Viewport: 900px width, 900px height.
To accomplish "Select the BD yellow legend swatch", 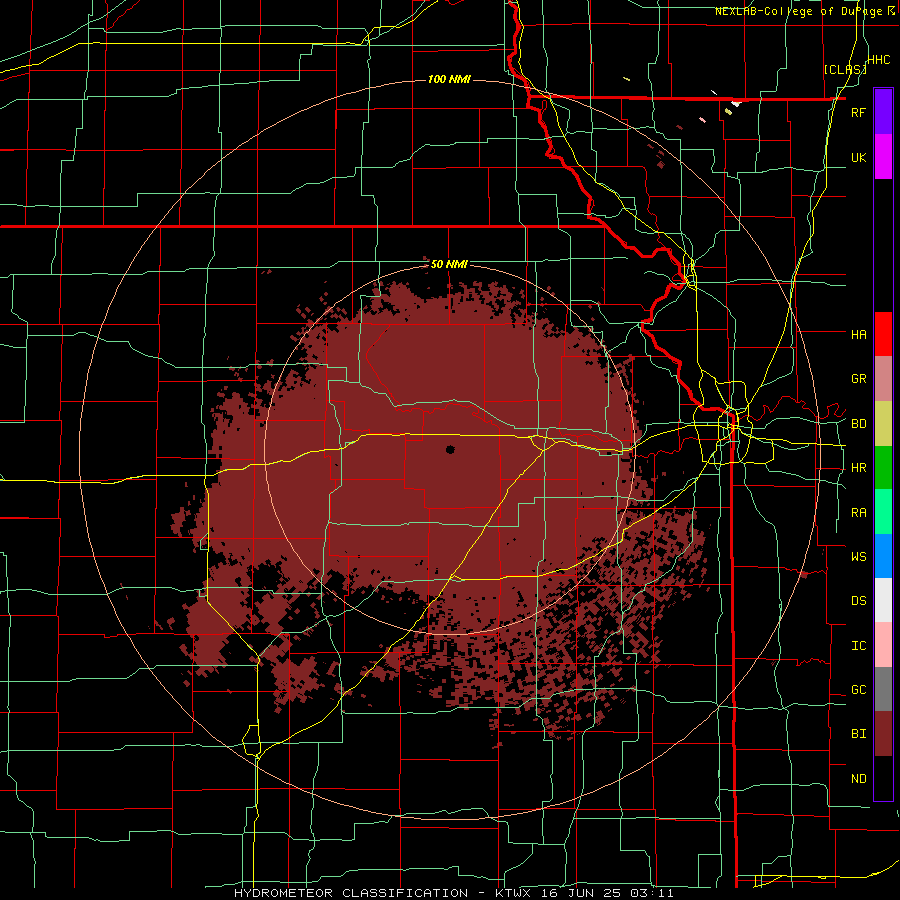I will point(883,424).
